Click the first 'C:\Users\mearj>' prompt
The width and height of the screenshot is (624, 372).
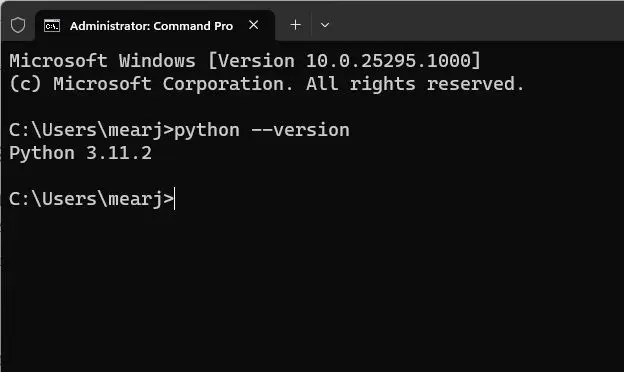(91, 130)
